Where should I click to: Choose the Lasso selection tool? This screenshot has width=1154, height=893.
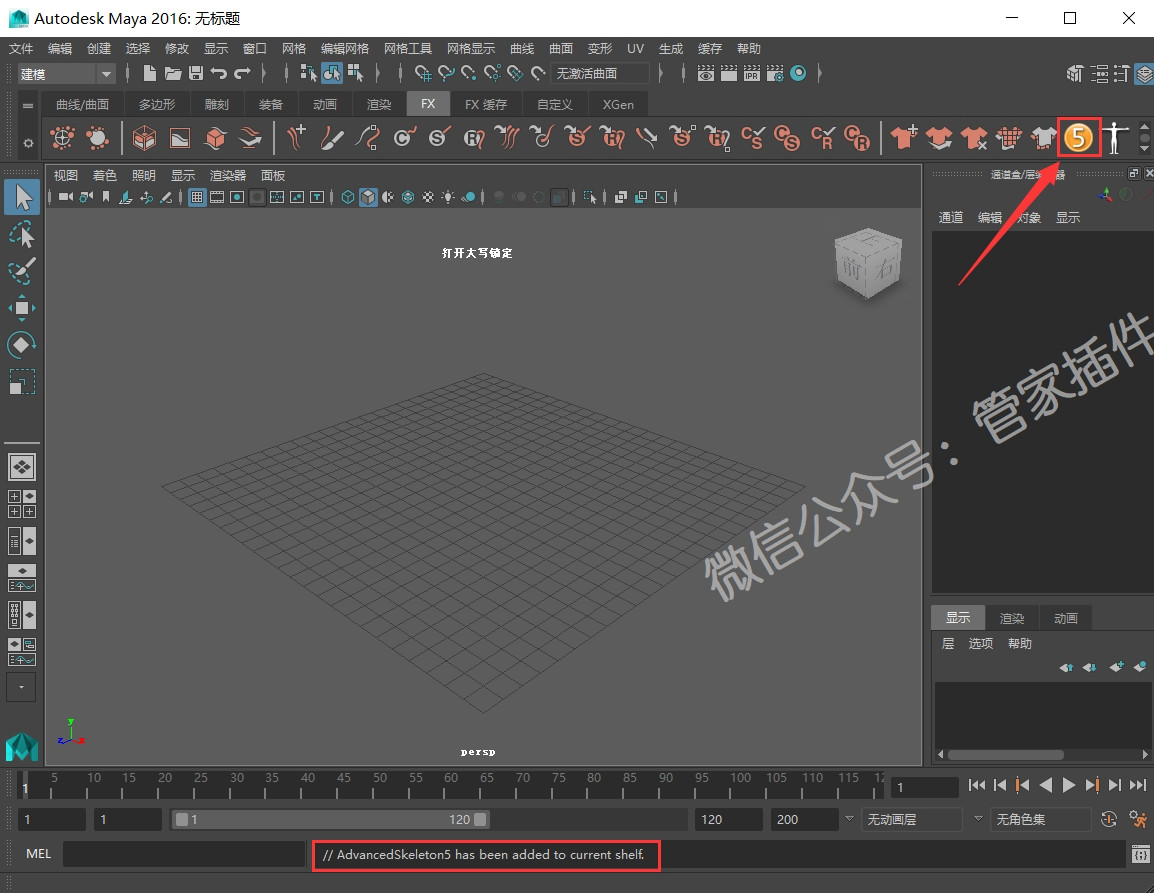tap(22, 235)
